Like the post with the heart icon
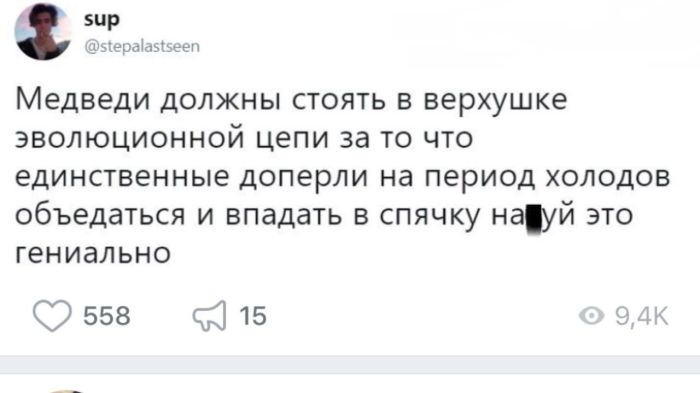Viewport: 700px width, 393px height. [52, 315]
